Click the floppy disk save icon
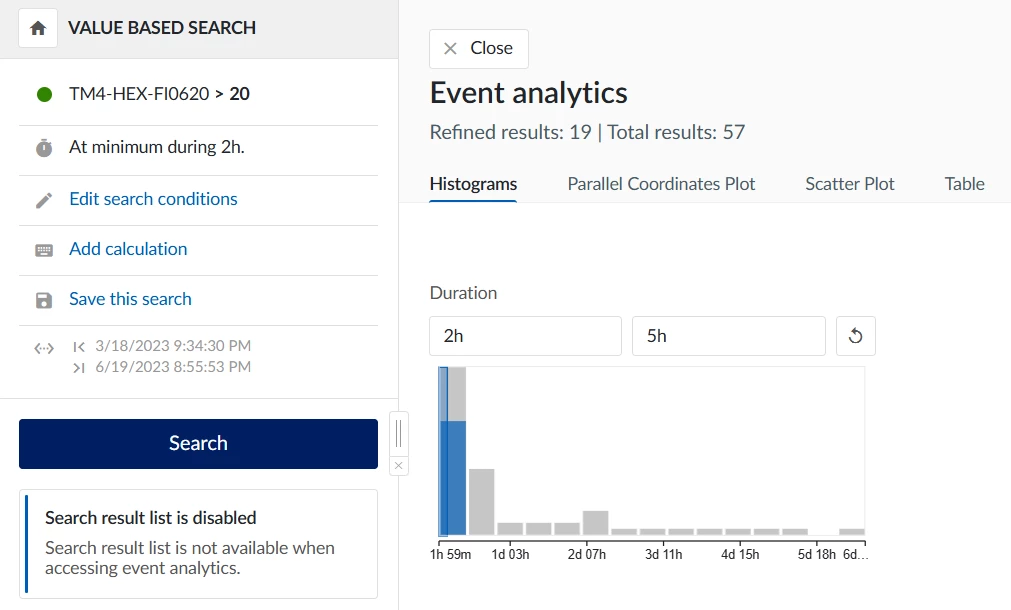Viewport: 1011px width, 610px height. 44,300
